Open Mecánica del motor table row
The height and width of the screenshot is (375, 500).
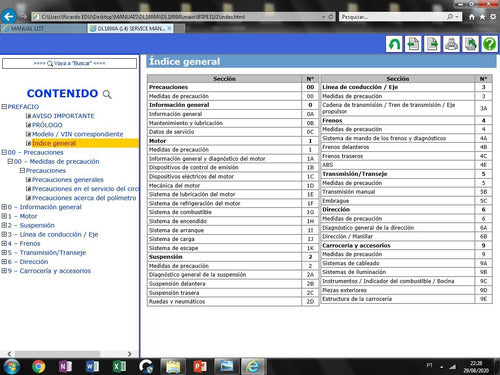click(x=233, y=186)
